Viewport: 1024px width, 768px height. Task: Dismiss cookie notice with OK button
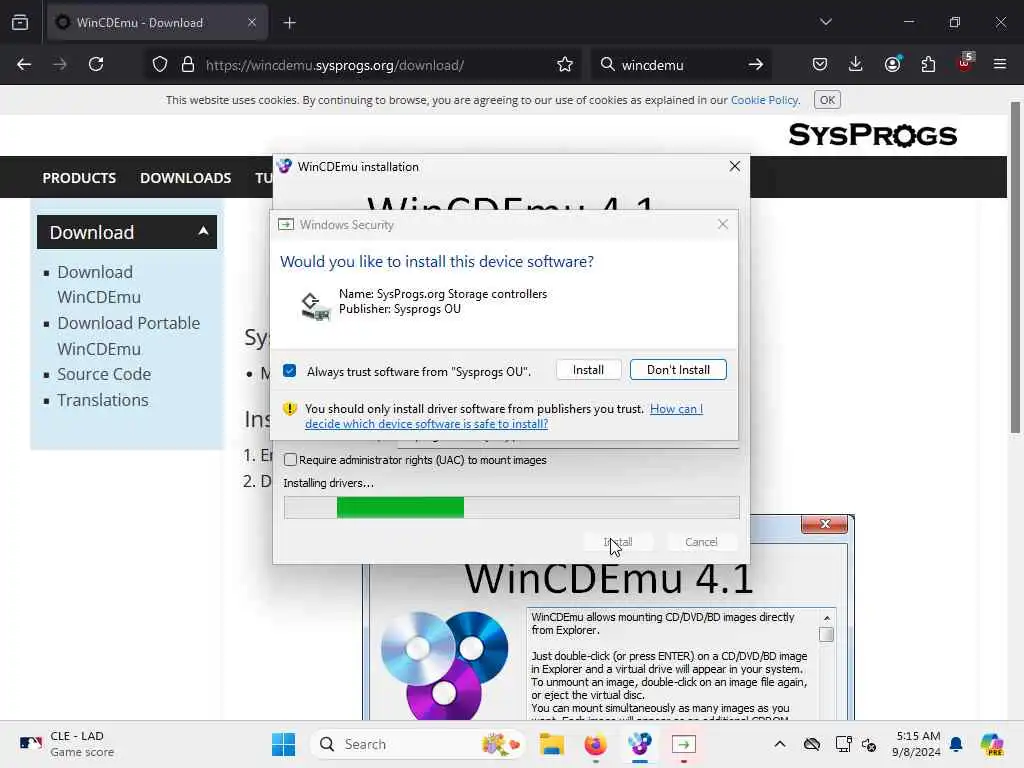827,100
